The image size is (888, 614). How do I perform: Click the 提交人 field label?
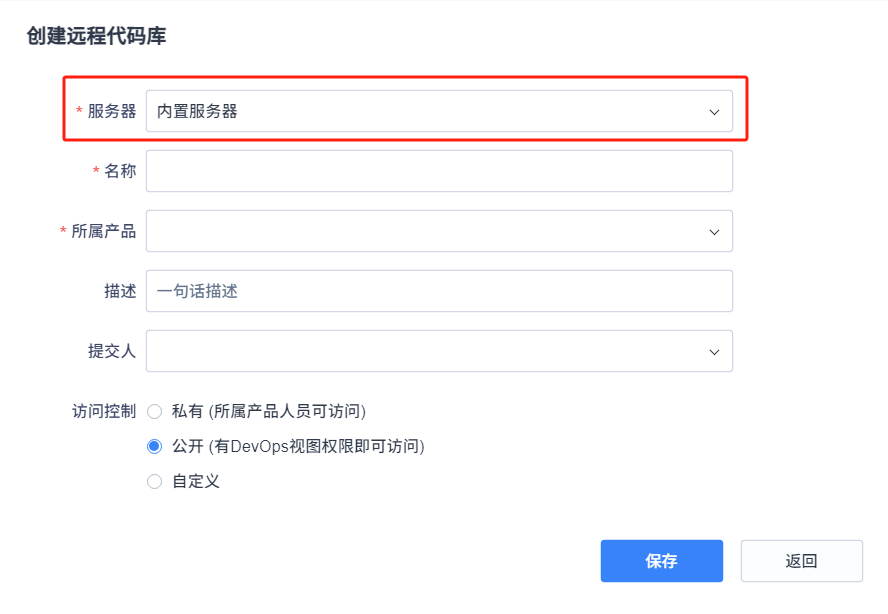(112, 351)
